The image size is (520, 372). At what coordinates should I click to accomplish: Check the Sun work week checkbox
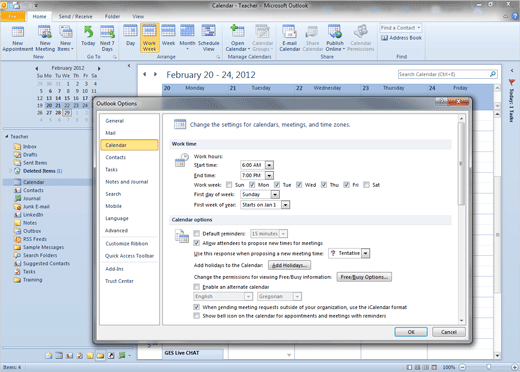(229, 185)
